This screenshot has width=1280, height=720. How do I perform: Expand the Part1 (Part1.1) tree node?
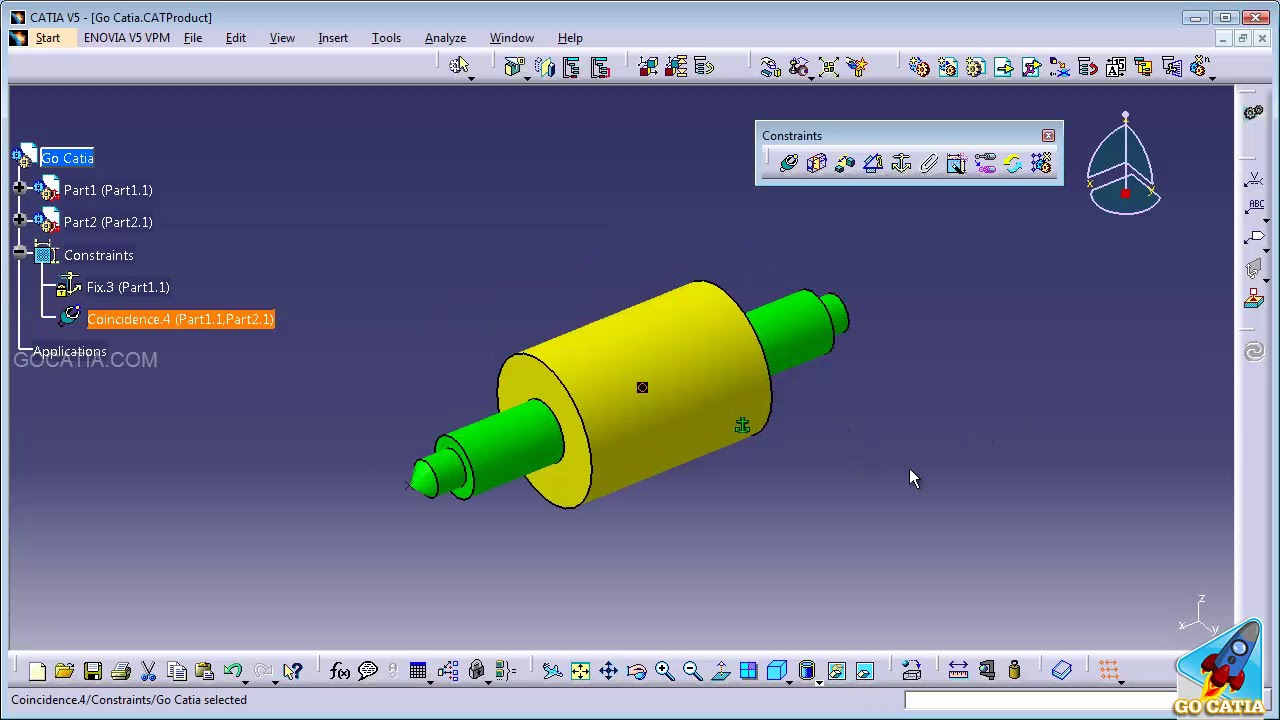click(x=19, y=188)
